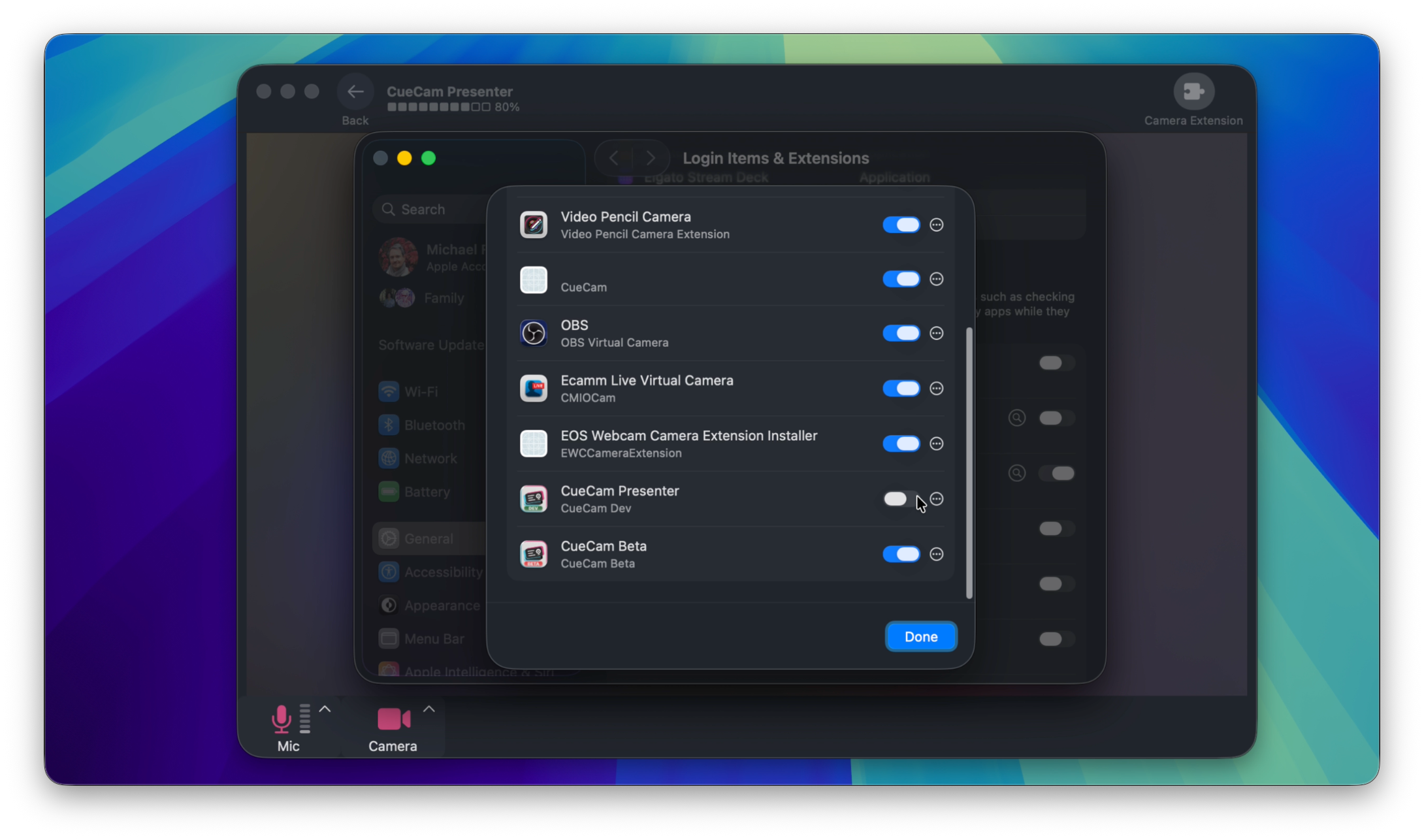This screenshot has height=840, width=1424.
Task: Open Accessibility in the settings sidebar
Action: (430, 572)
